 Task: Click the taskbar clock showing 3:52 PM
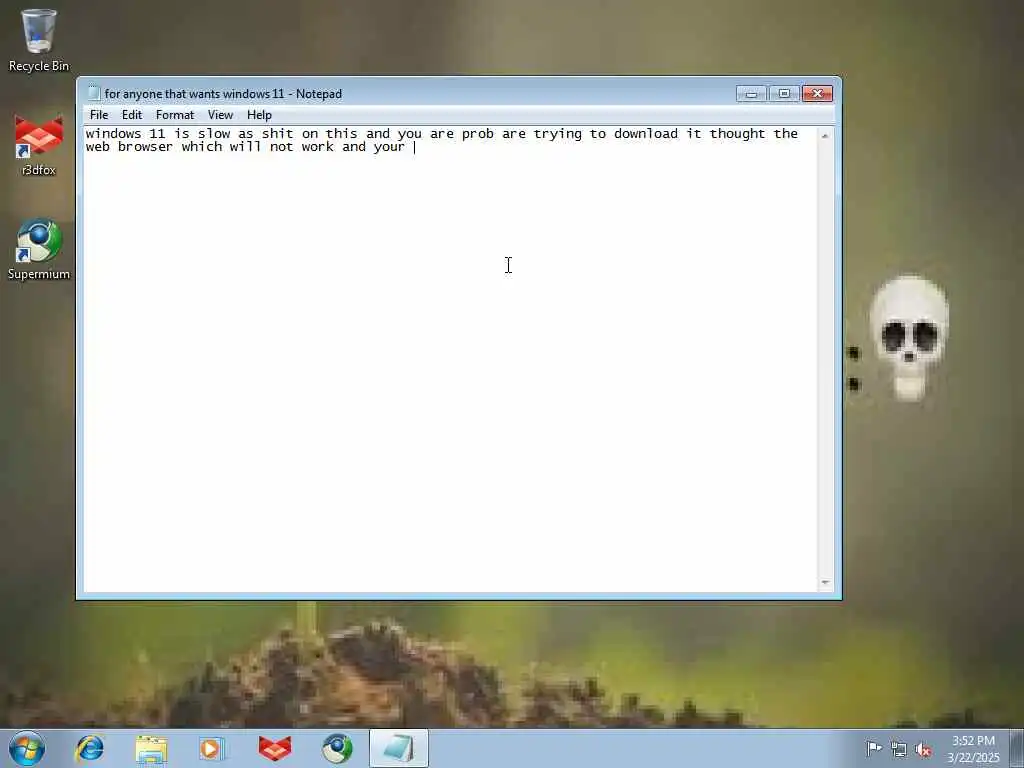[973, 749]
